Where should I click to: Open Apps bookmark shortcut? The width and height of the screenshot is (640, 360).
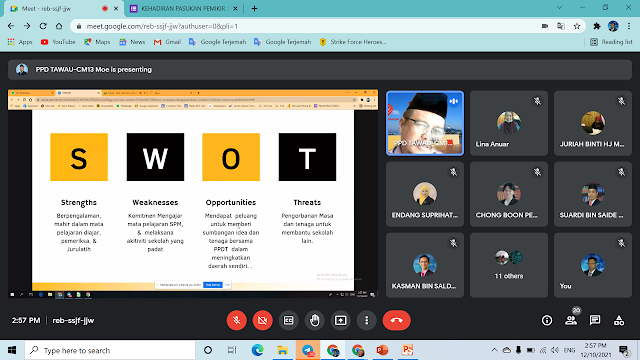point(20,42)
